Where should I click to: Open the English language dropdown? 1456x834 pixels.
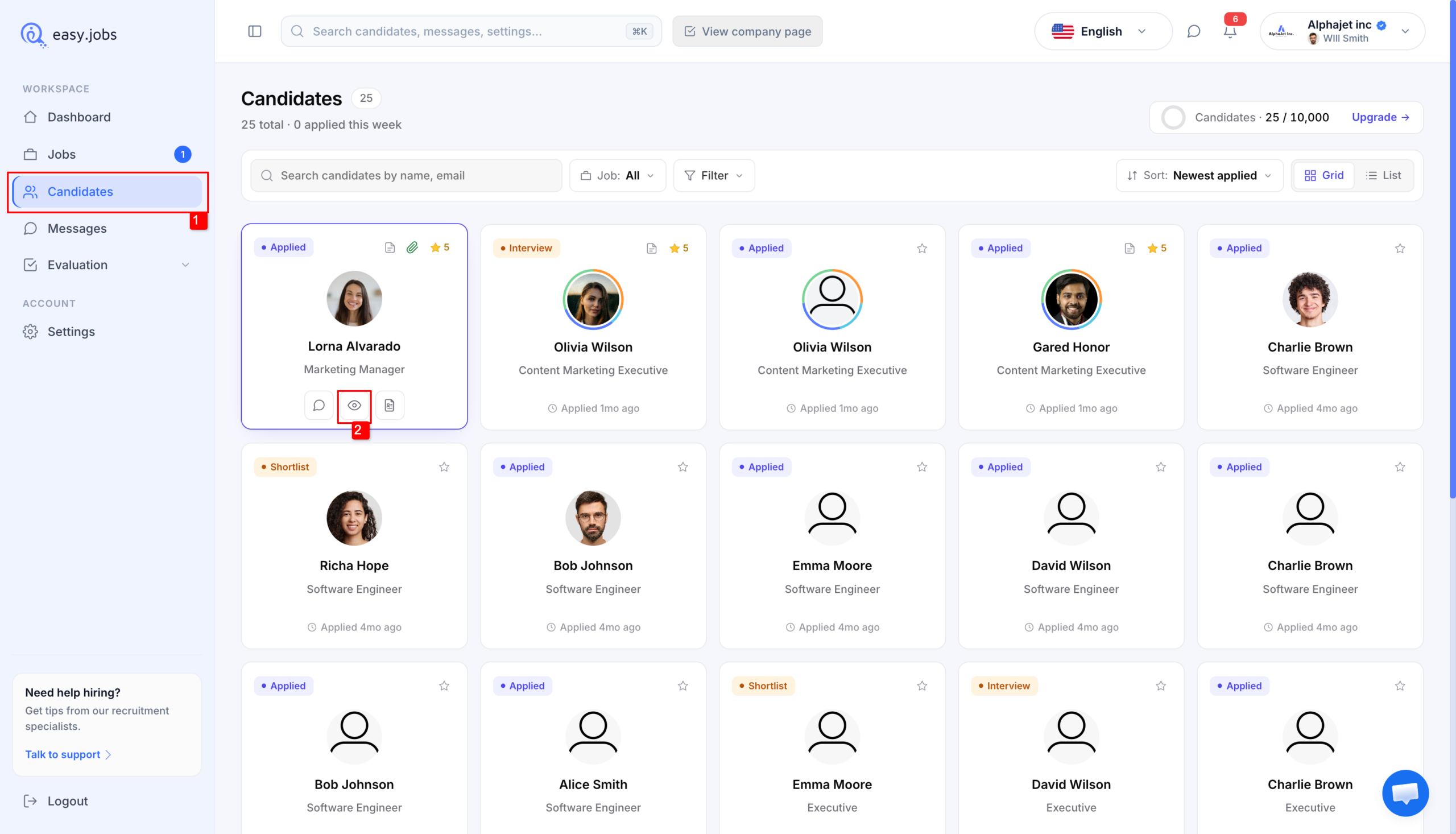pyautogui.click(x=1103, y=31)
